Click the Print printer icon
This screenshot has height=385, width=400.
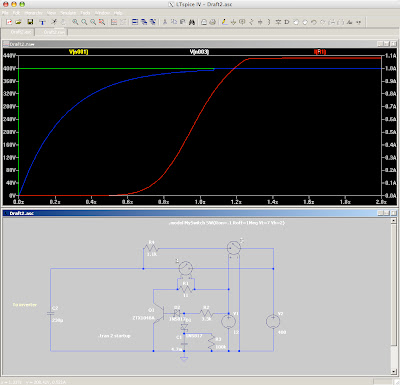(213, 22)
